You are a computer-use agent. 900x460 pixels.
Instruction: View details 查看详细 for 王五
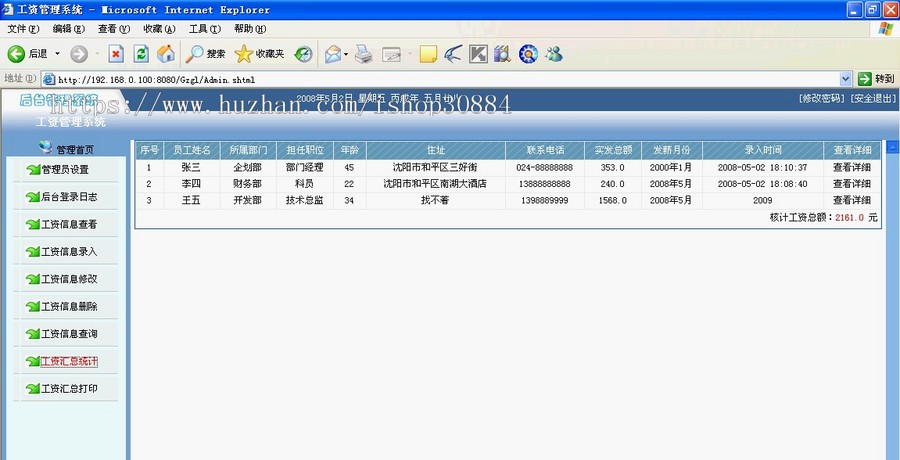[x=852, y=200]
